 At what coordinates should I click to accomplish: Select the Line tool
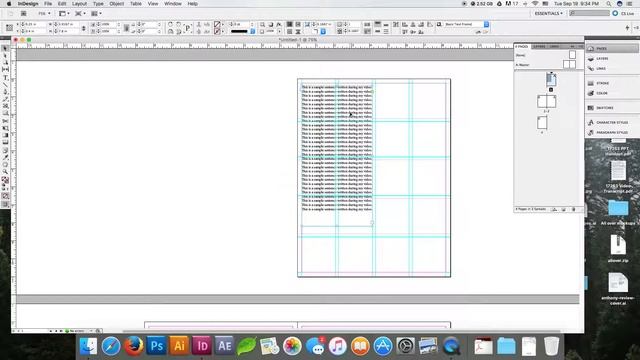tap(5, 84)
